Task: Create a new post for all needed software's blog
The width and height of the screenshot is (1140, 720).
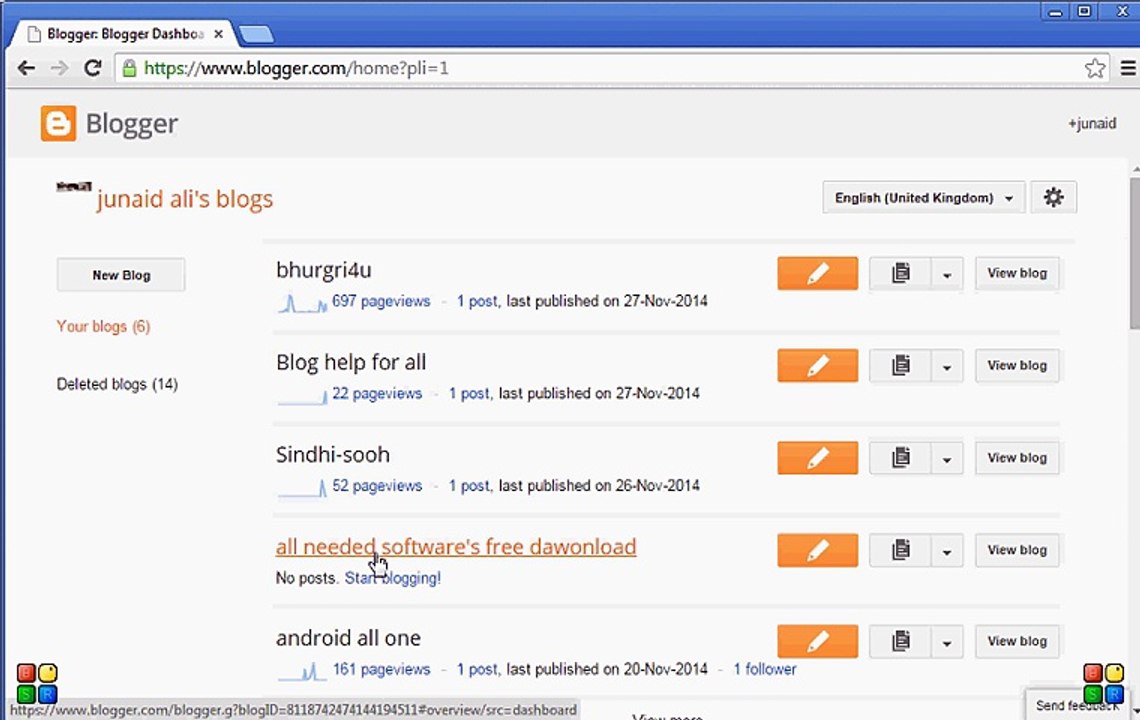Action: coord(817,550)
